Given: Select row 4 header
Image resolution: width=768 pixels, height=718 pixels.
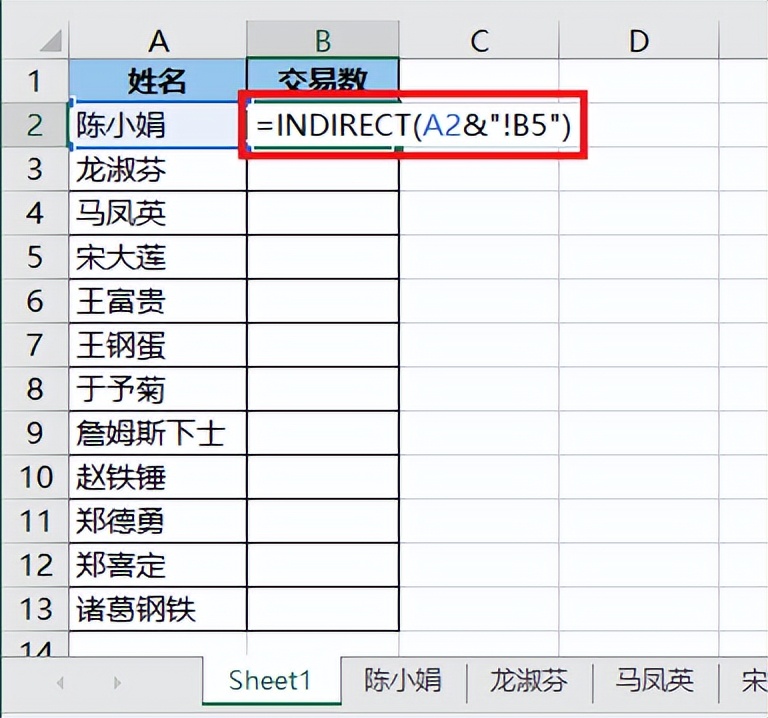Looking at the screenshot, I should [34, 213].
